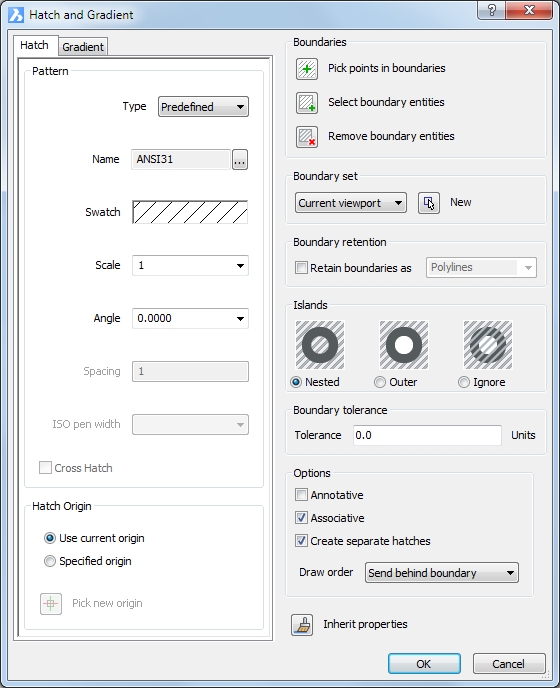Enable the Annotative checkbox

click(301, 495)
